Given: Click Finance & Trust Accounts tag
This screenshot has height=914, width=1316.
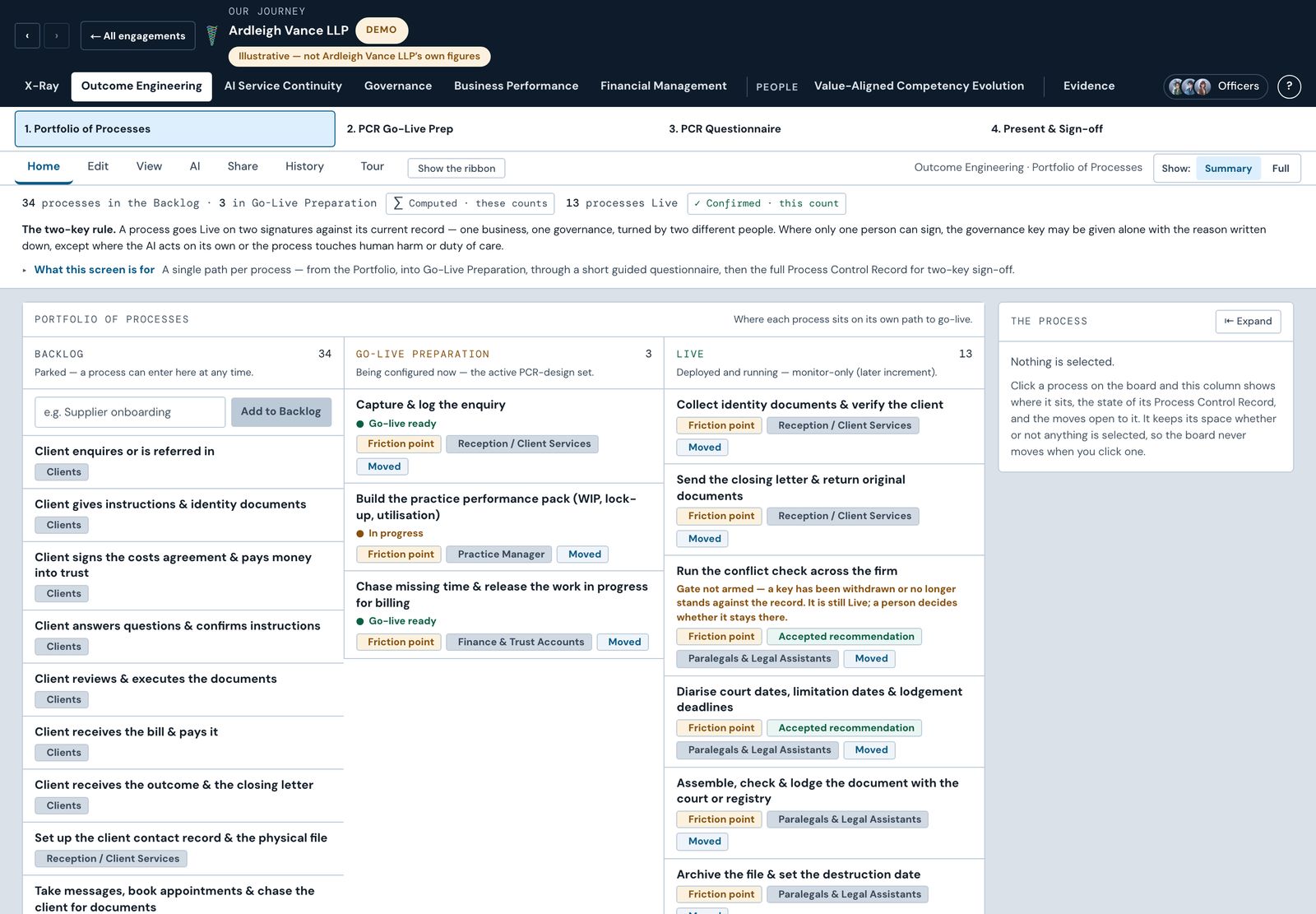Looking at the screenshot, I should [x=521, y=642].
